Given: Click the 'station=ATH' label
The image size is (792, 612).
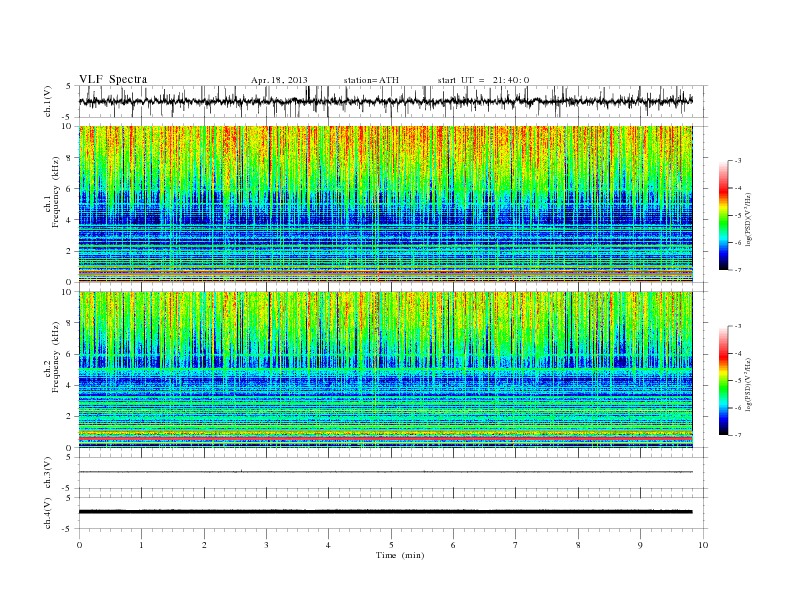Looking at the screenshot, I should pos(371,80).
